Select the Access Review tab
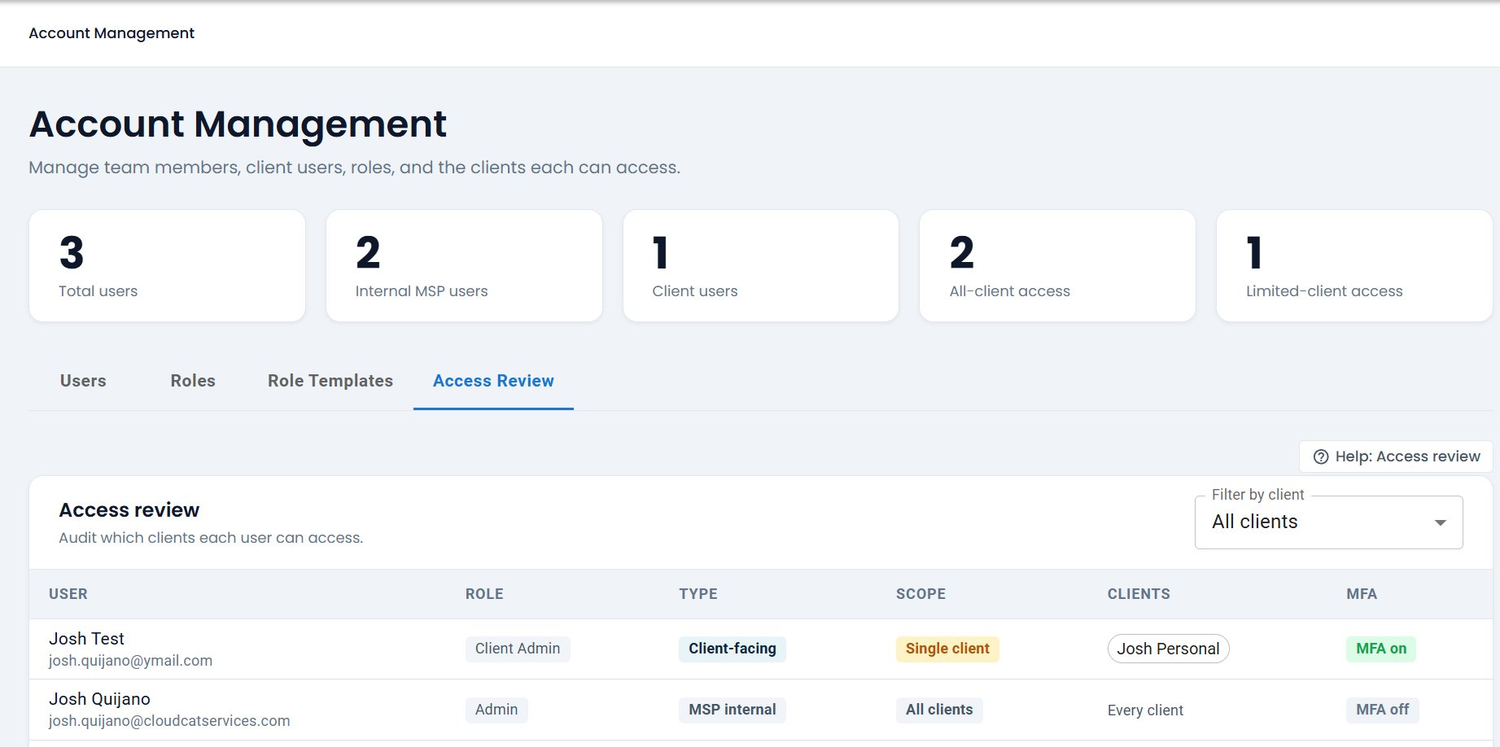 493,381
